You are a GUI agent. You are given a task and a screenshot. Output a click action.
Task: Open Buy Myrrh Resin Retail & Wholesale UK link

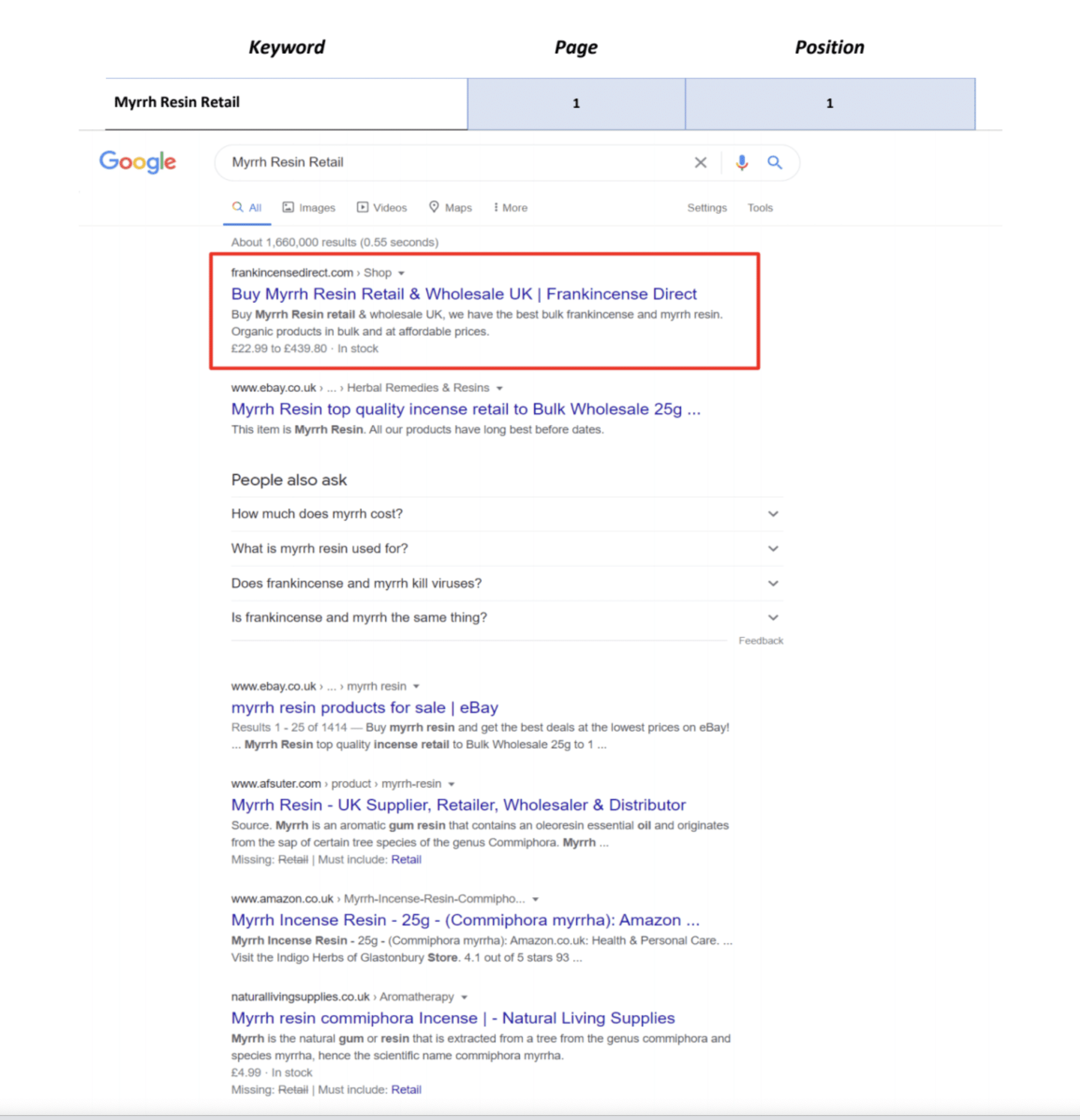click(464, 294)
